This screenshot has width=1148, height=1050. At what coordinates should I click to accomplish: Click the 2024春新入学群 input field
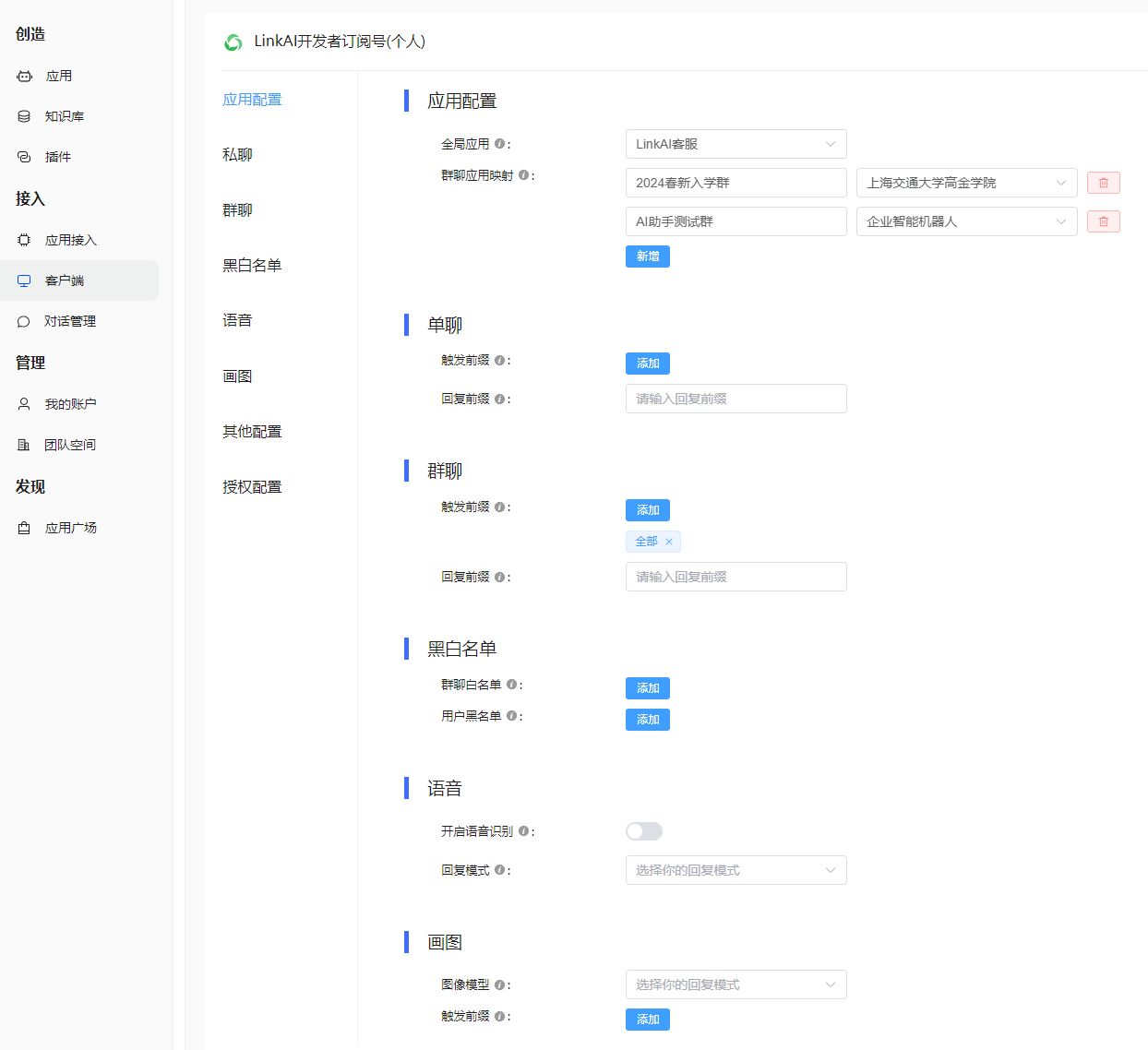coord(736,183)
